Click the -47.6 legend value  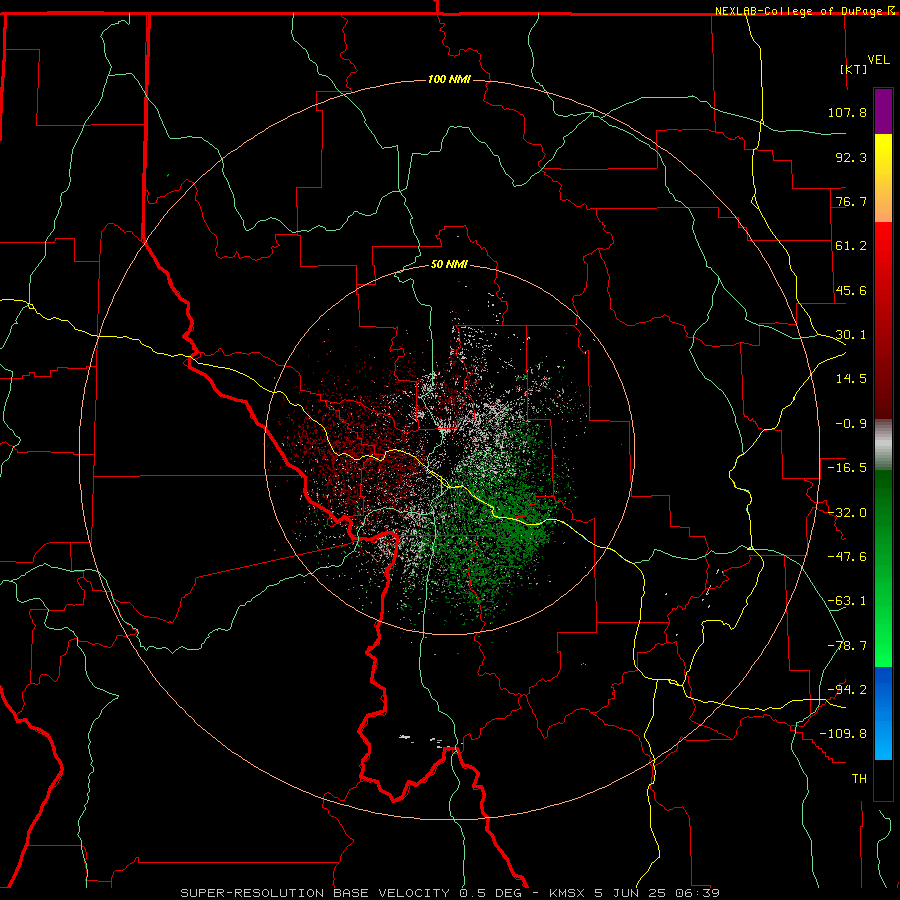tap(847, 556)
